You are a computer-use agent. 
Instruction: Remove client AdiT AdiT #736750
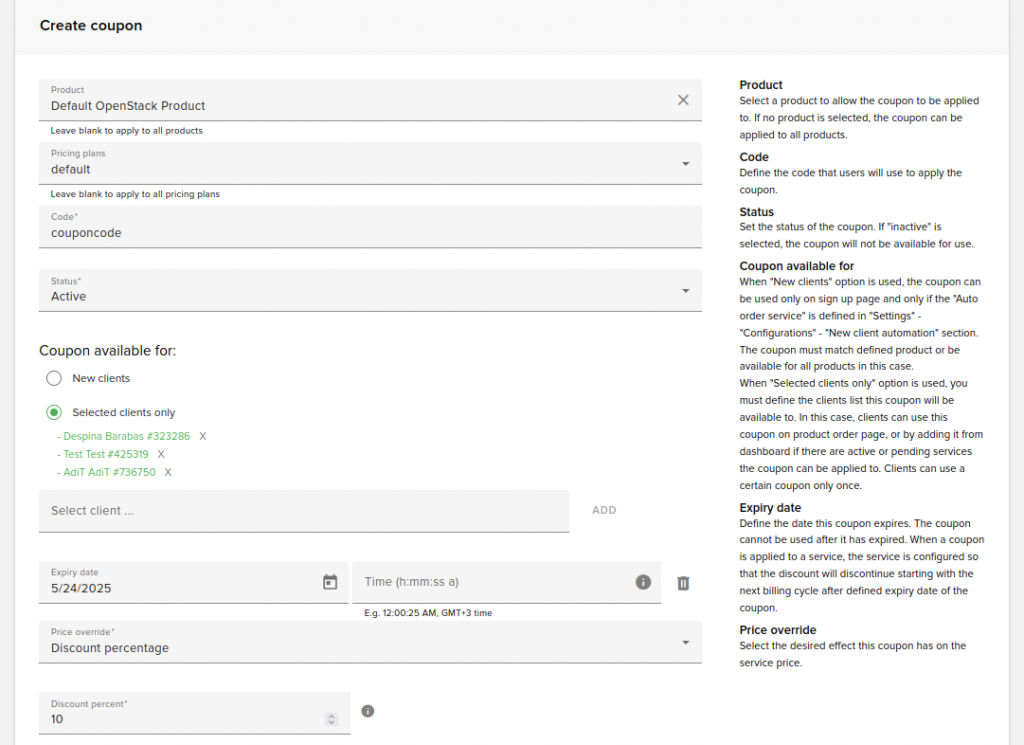tap(168, 472)
